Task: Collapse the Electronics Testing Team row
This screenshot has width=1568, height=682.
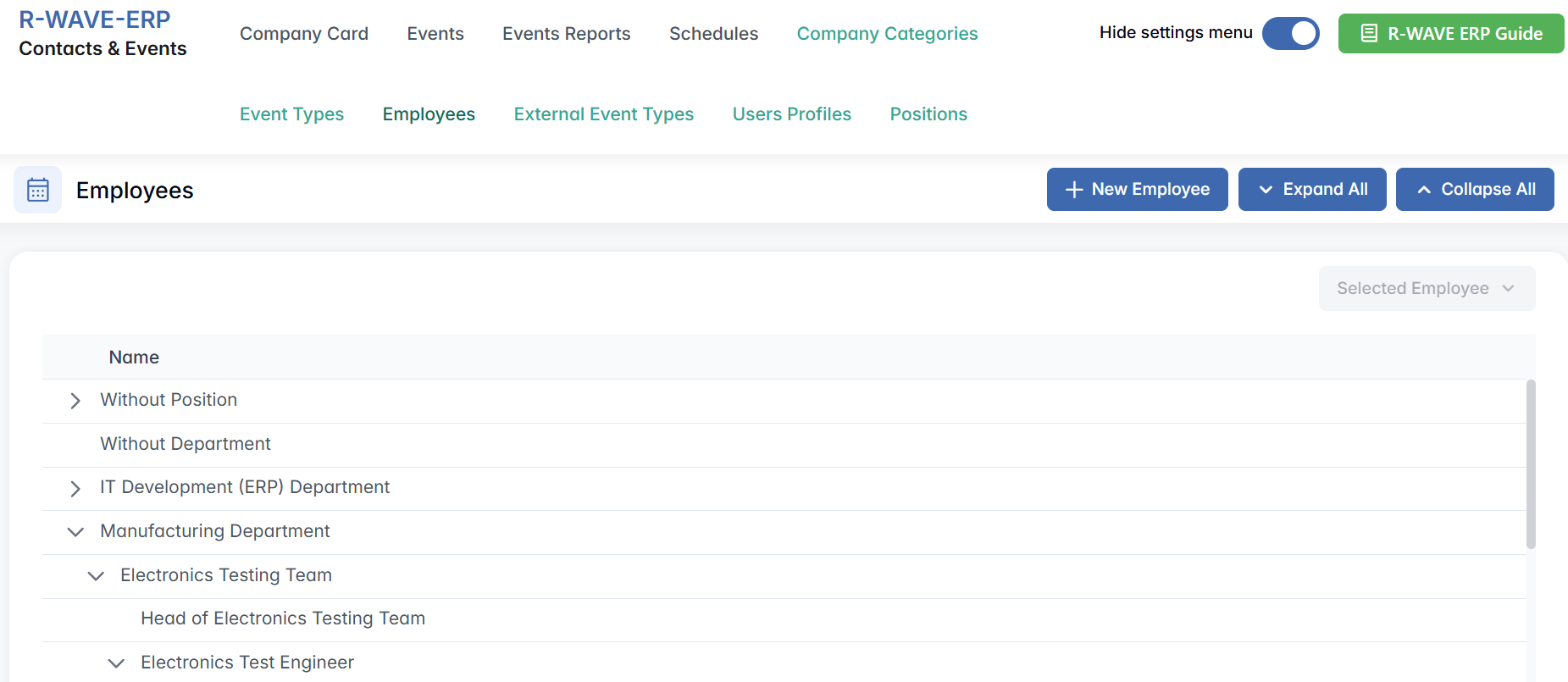Action: [x=96, y=576]
